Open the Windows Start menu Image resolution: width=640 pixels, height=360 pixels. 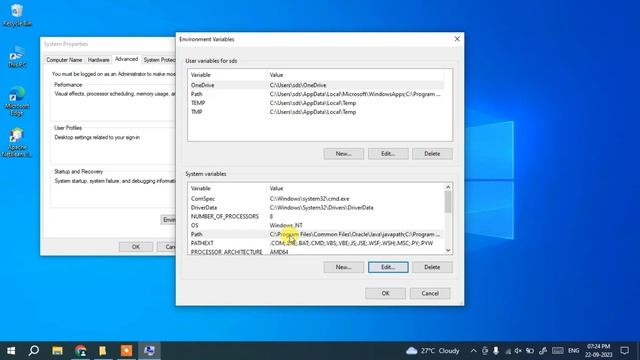tap(11, 351)
